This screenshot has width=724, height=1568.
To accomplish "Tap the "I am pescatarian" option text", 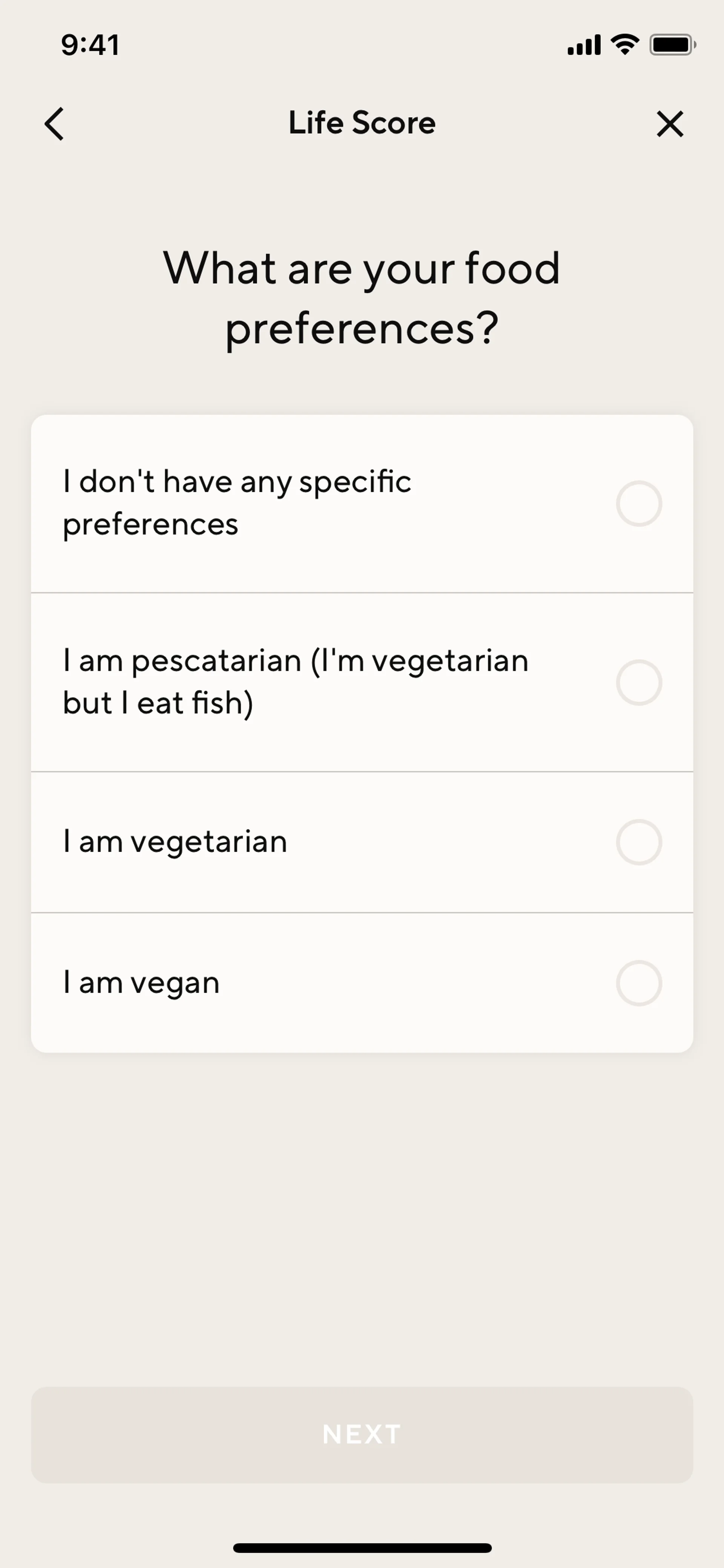I will [x=296, y=661].
